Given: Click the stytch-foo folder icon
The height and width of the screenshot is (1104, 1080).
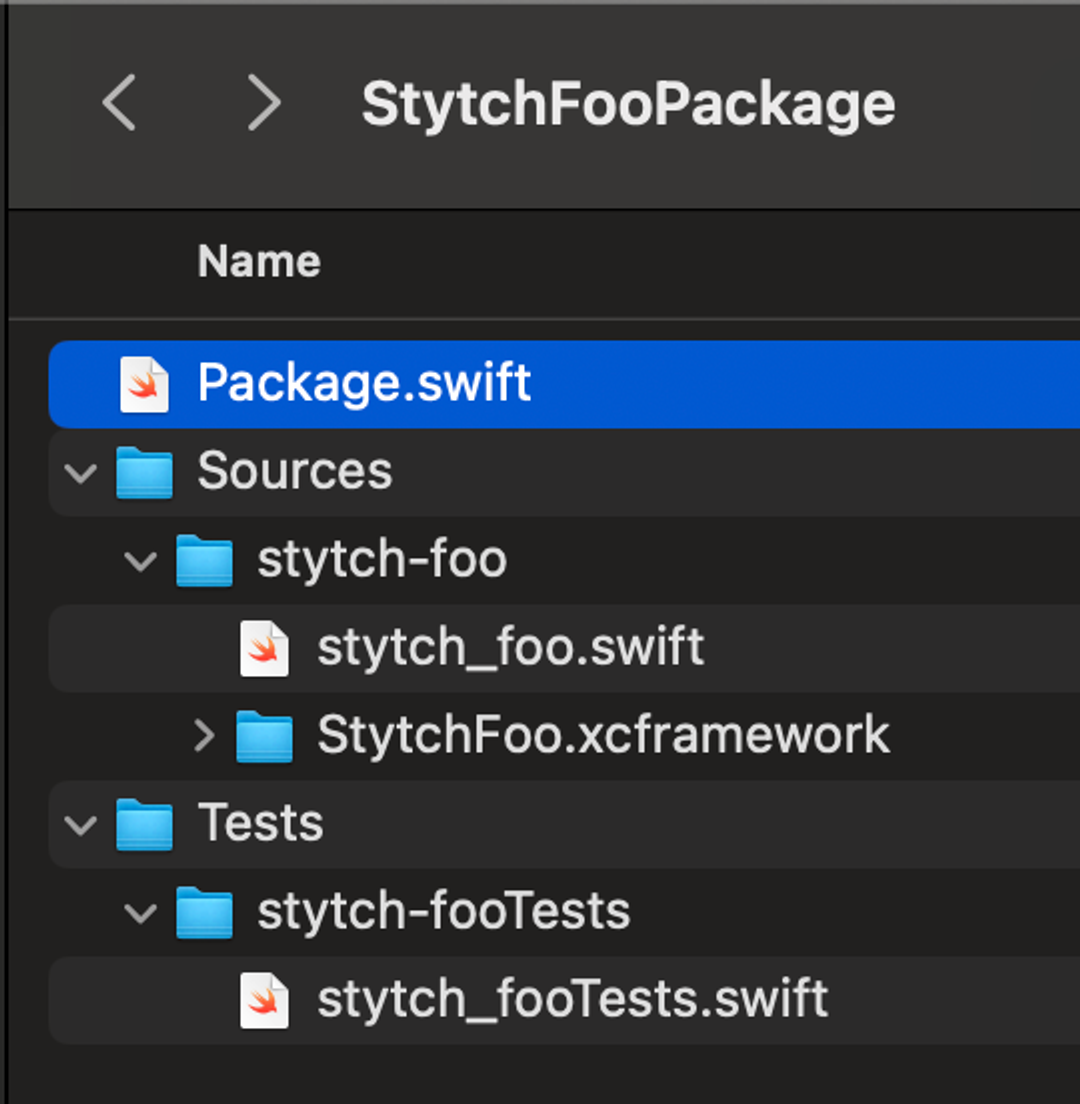Looking at the screenshot, I should (x=205, y=560).
